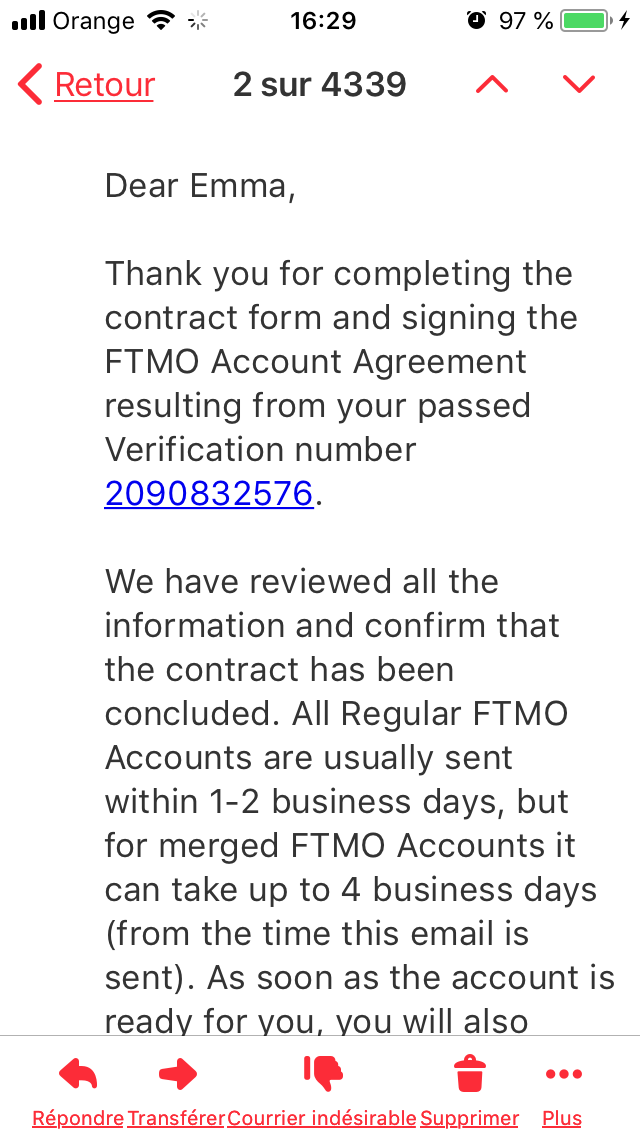Tap the trash can delete icon
The height and width of the screenshot is (1136, 640).
(x=468, y=1074)
